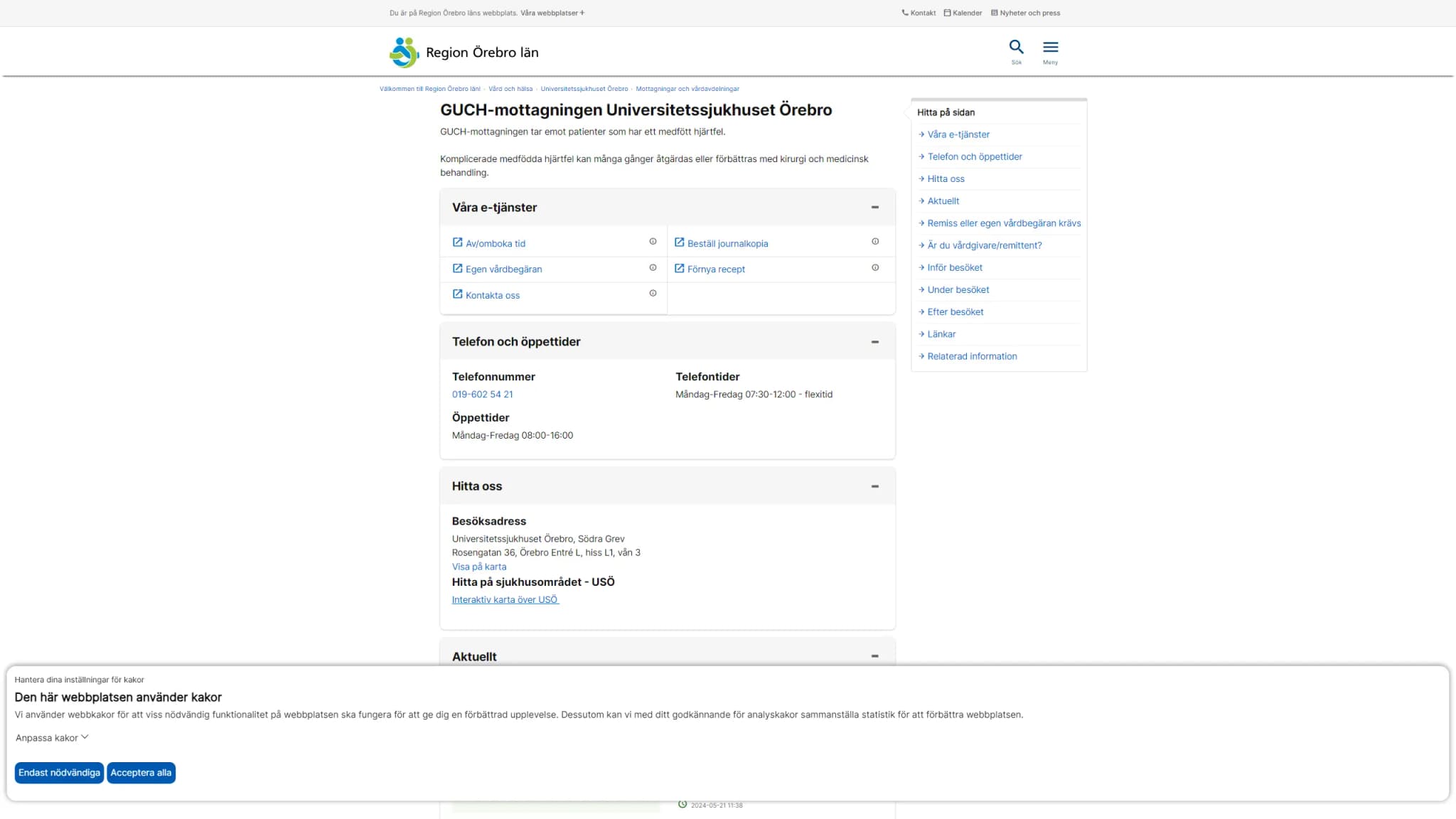Collapse the Våra e-tjänster section
This screenshot has height=819, width=1456.
875,208
